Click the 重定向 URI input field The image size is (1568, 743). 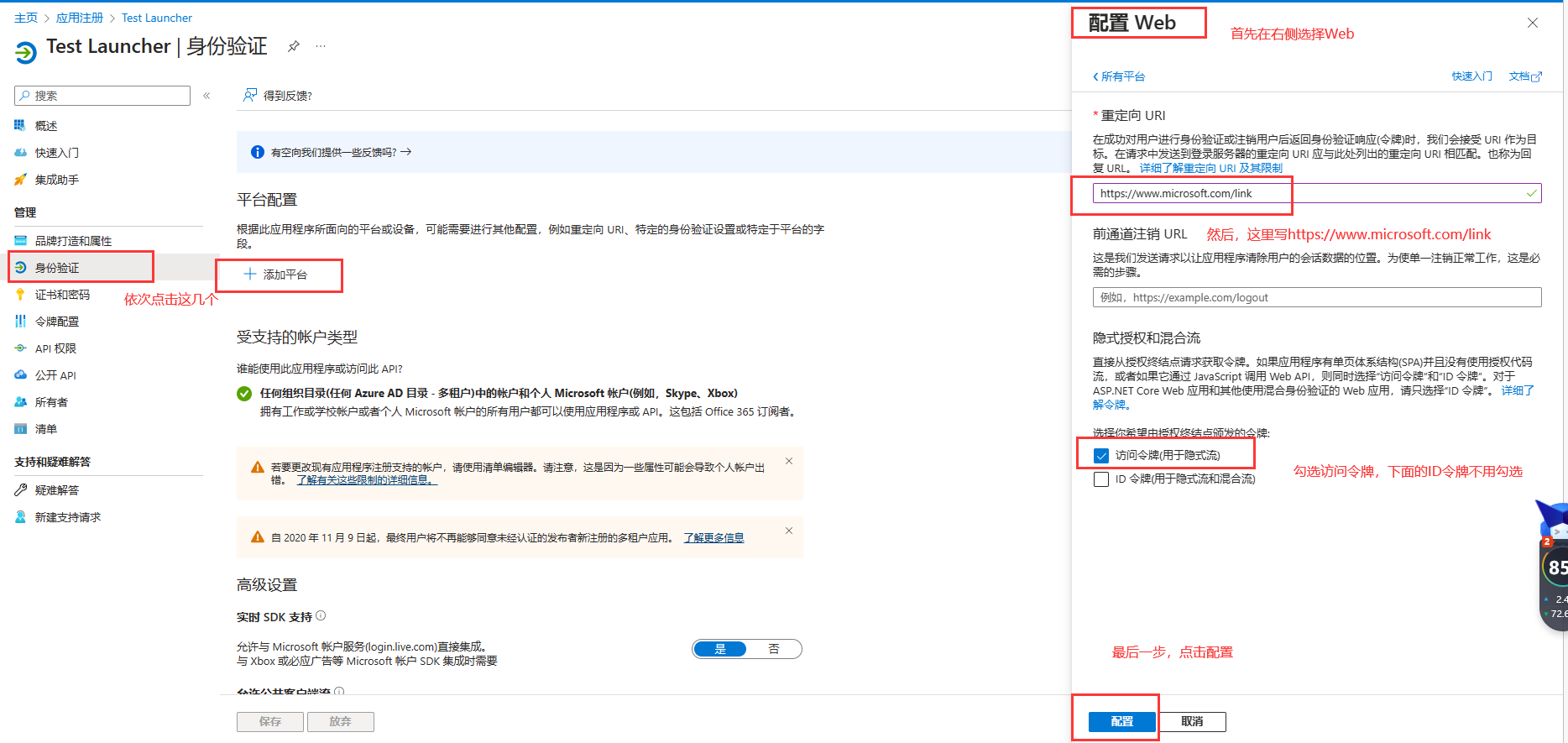coord(1317,193)
